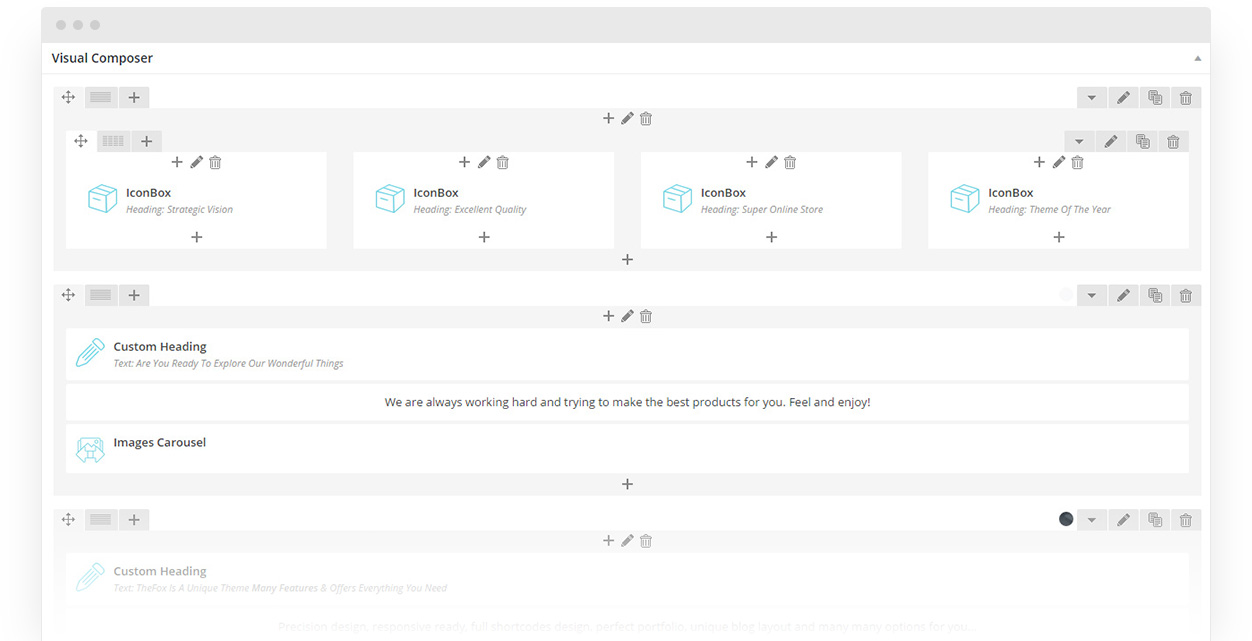Screen dimensions: 1252x641
Task: Toggle inner row dropdown arrow
Action: click(x=1079, y=142)
